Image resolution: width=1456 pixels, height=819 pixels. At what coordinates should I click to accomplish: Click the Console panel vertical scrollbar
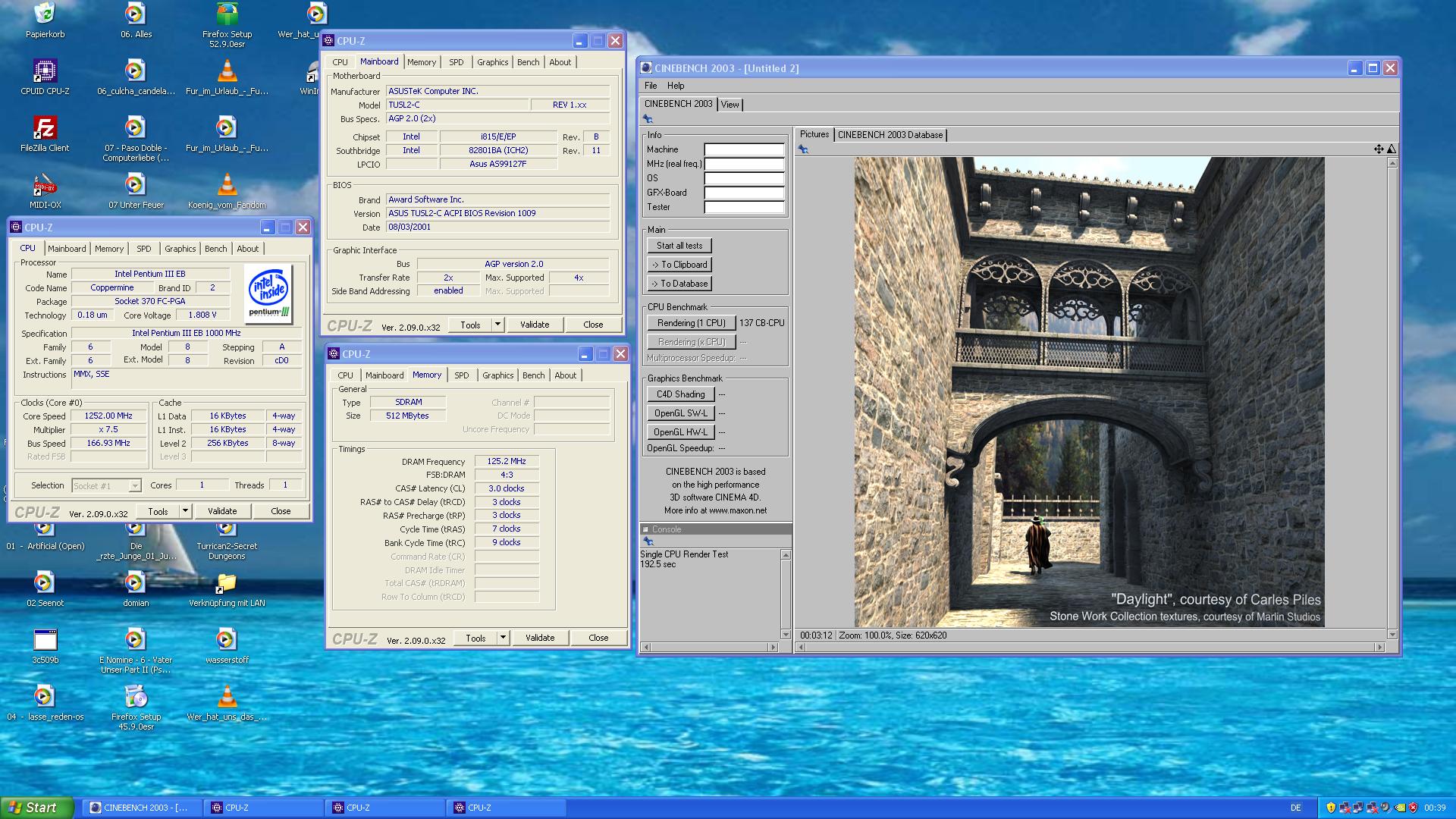click(786, 595)
